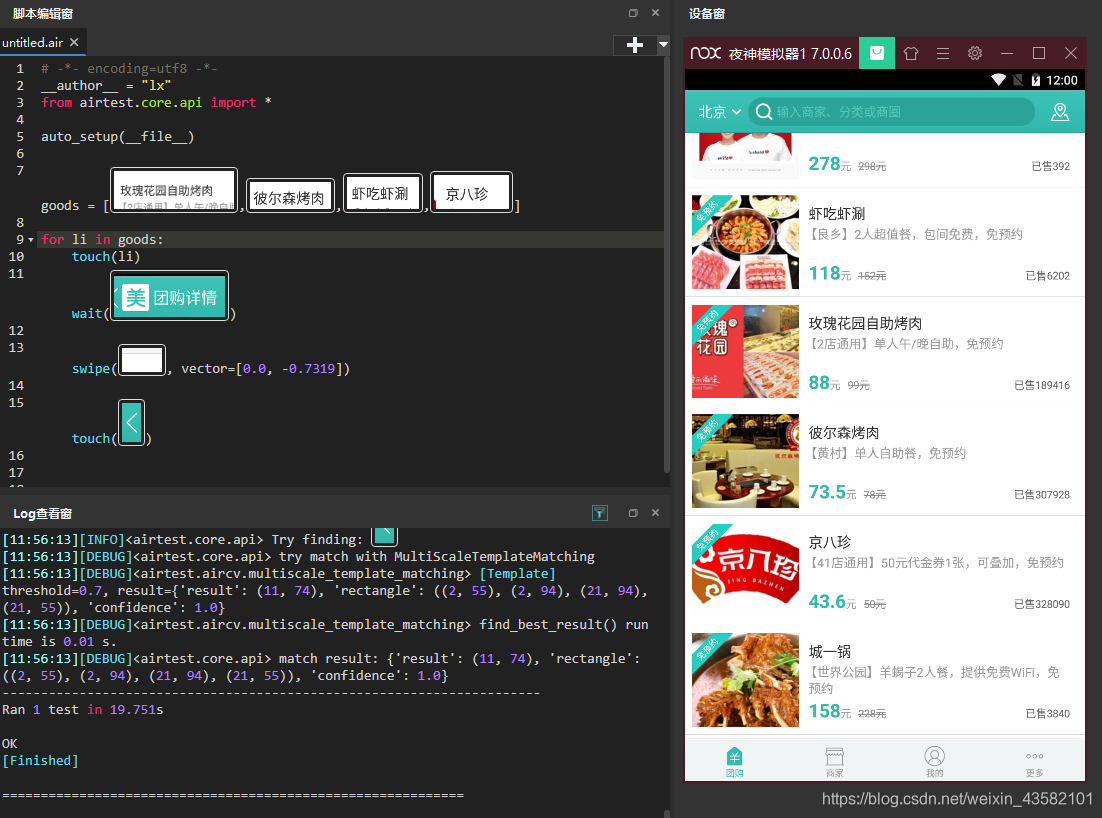This screenshot has width=1102, height=818.
Task: Maximize the Nox emulator window
Action: pos(1039,53)
